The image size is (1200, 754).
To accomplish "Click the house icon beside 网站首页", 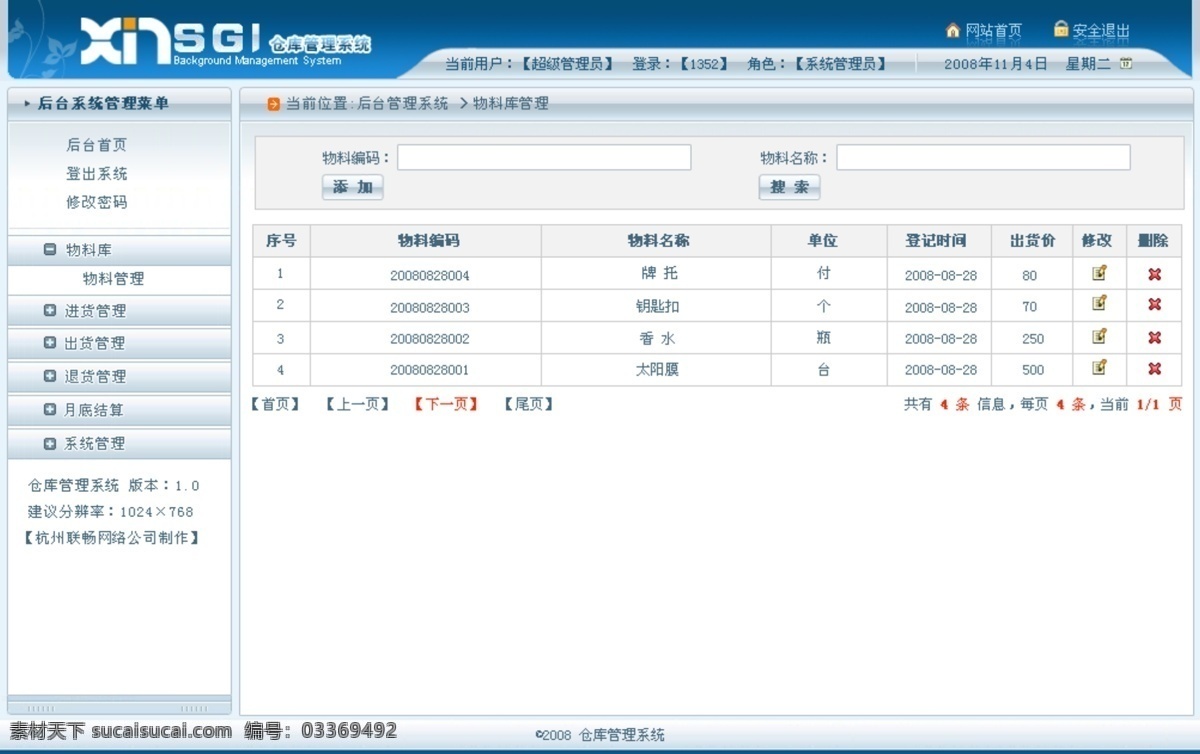I will [953, 30].
